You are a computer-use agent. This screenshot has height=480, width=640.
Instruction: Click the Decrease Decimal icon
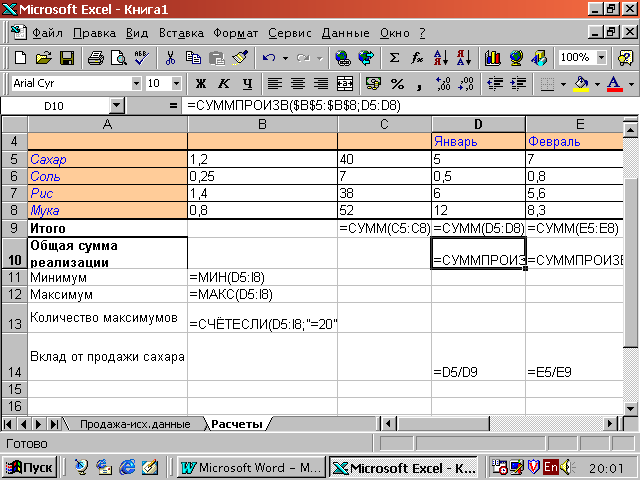pos(466,84)
